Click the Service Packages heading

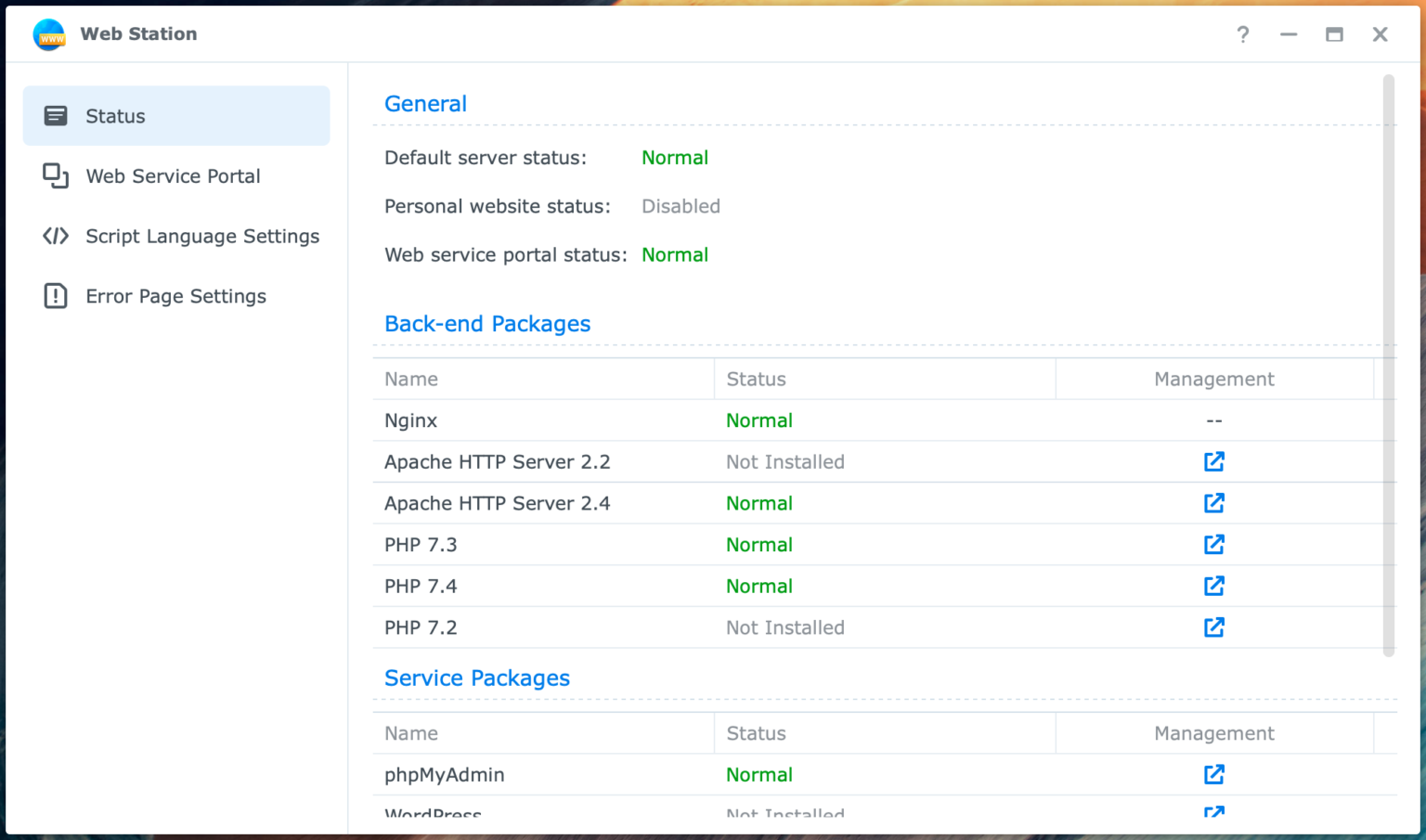tap(477, 678)
